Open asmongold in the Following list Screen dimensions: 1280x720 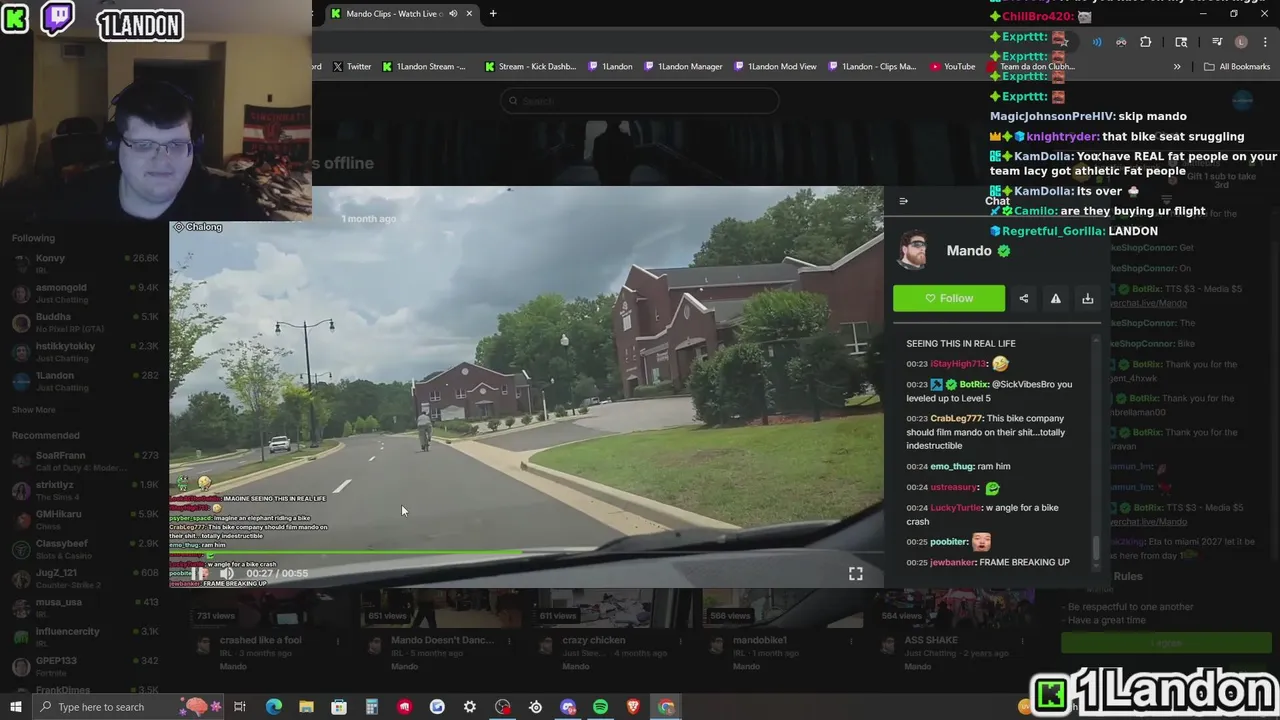[85, 293]
